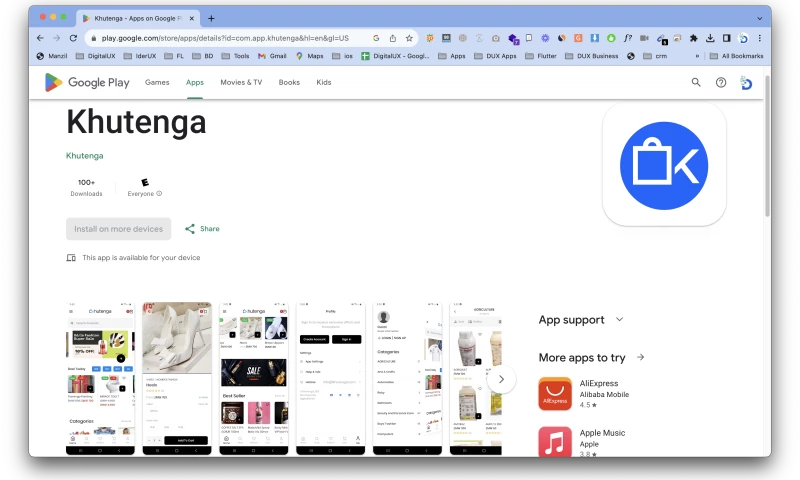
Task: Show more bookmarks via overflow chevron
Action: coord(697,56)
